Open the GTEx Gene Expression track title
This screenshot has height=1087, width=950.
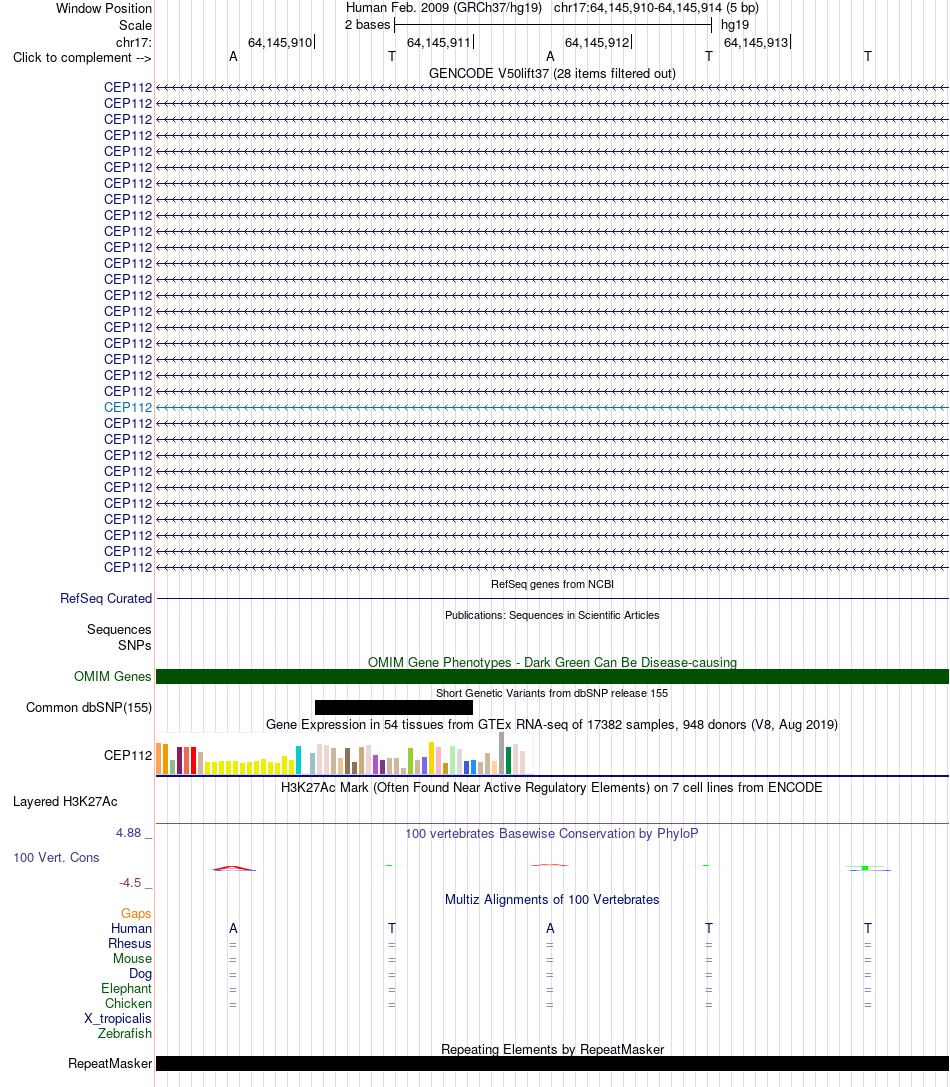pyautogui.click(x=552, y=724)
